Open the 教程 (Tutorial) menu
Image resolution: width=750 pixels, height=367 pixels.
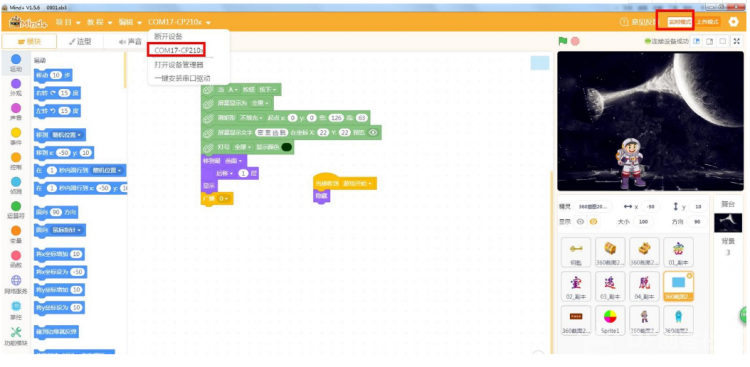tap(99, 22)
